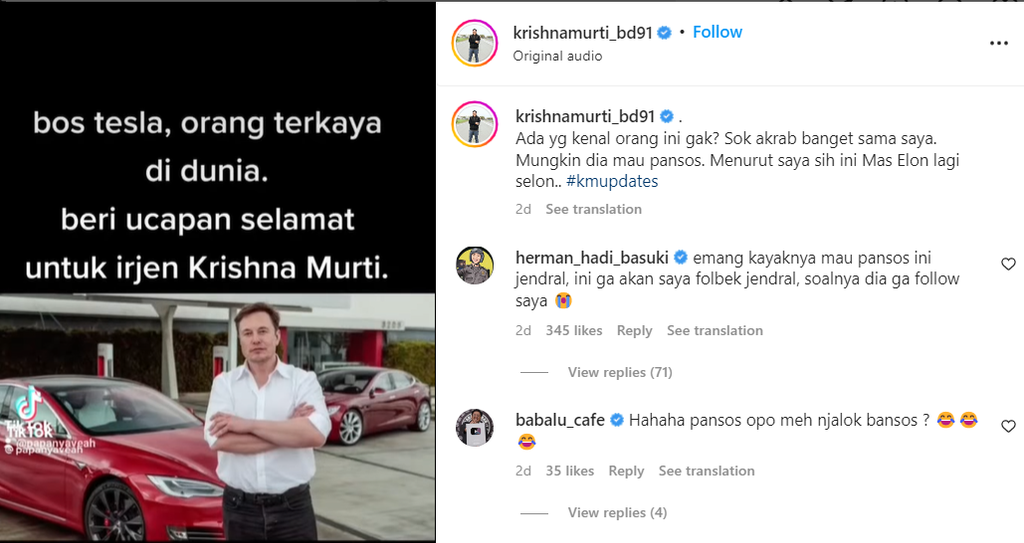Image resolution: width=1024 pixels, height=543 pixels.
Task: Reply to herman_hadi_basuki's comment
Action: pyautogui.click(x=634, y=331)
